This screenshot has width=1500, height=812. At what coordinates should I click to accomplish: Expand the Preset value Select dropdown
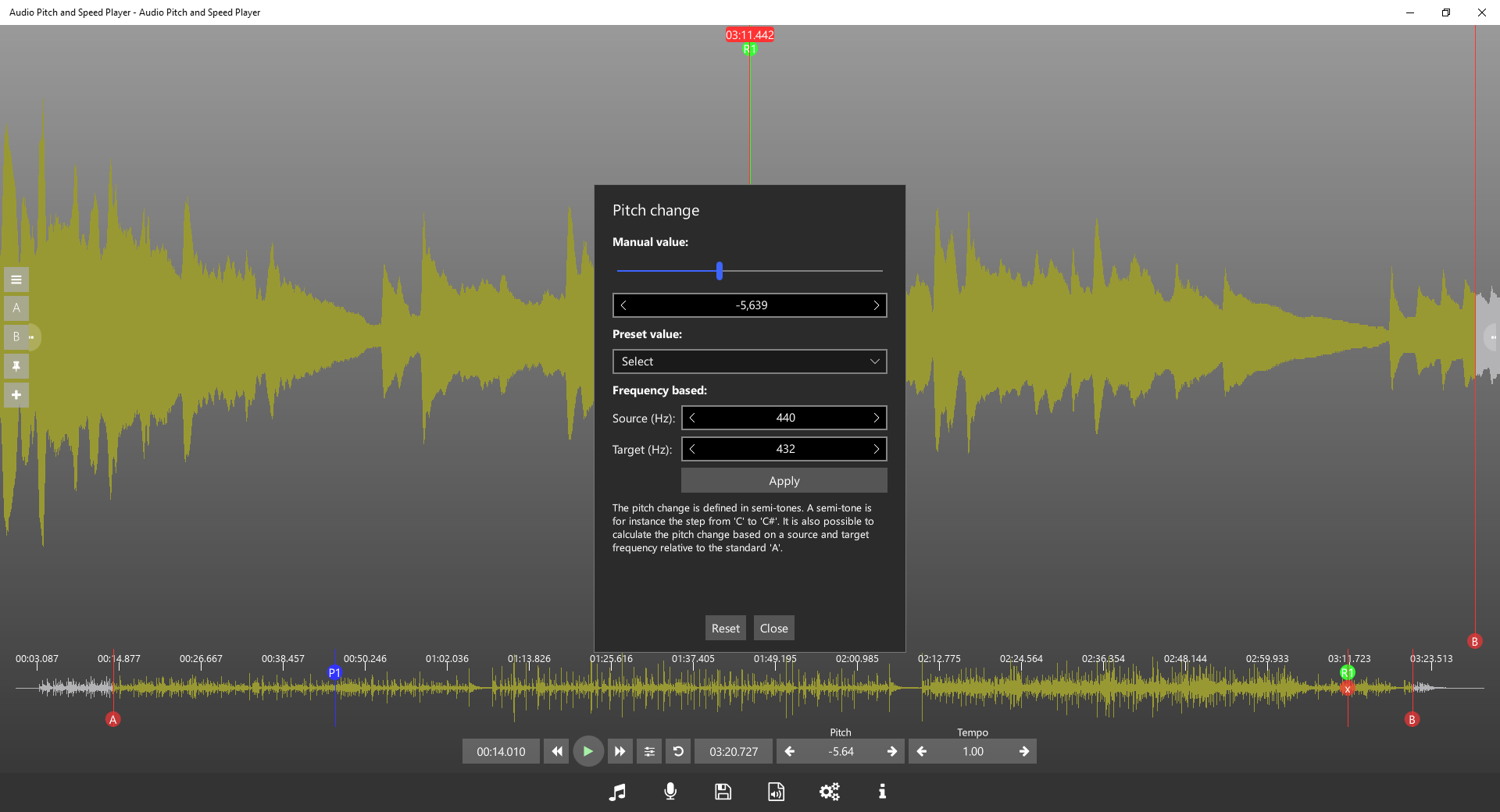[x=749, y=361]
